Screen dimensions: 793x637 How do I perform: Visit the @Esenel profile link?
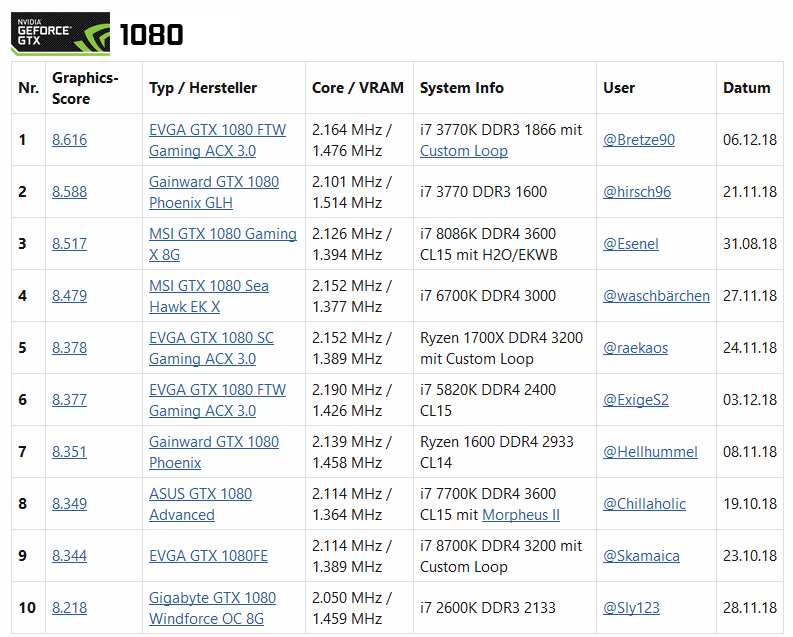631,244
